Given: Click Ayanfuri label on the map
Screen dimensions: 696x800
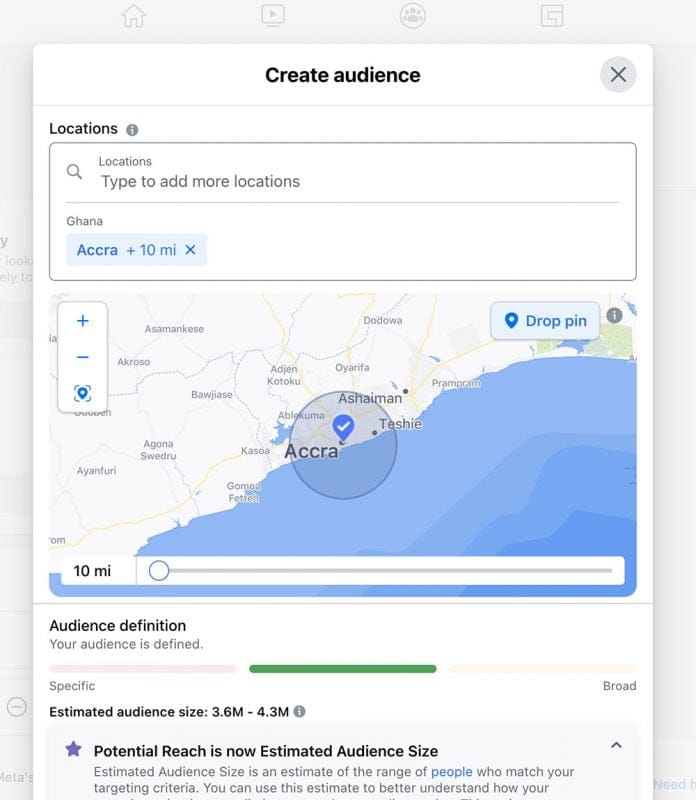Looking at the screenshot, I should 96,470.
